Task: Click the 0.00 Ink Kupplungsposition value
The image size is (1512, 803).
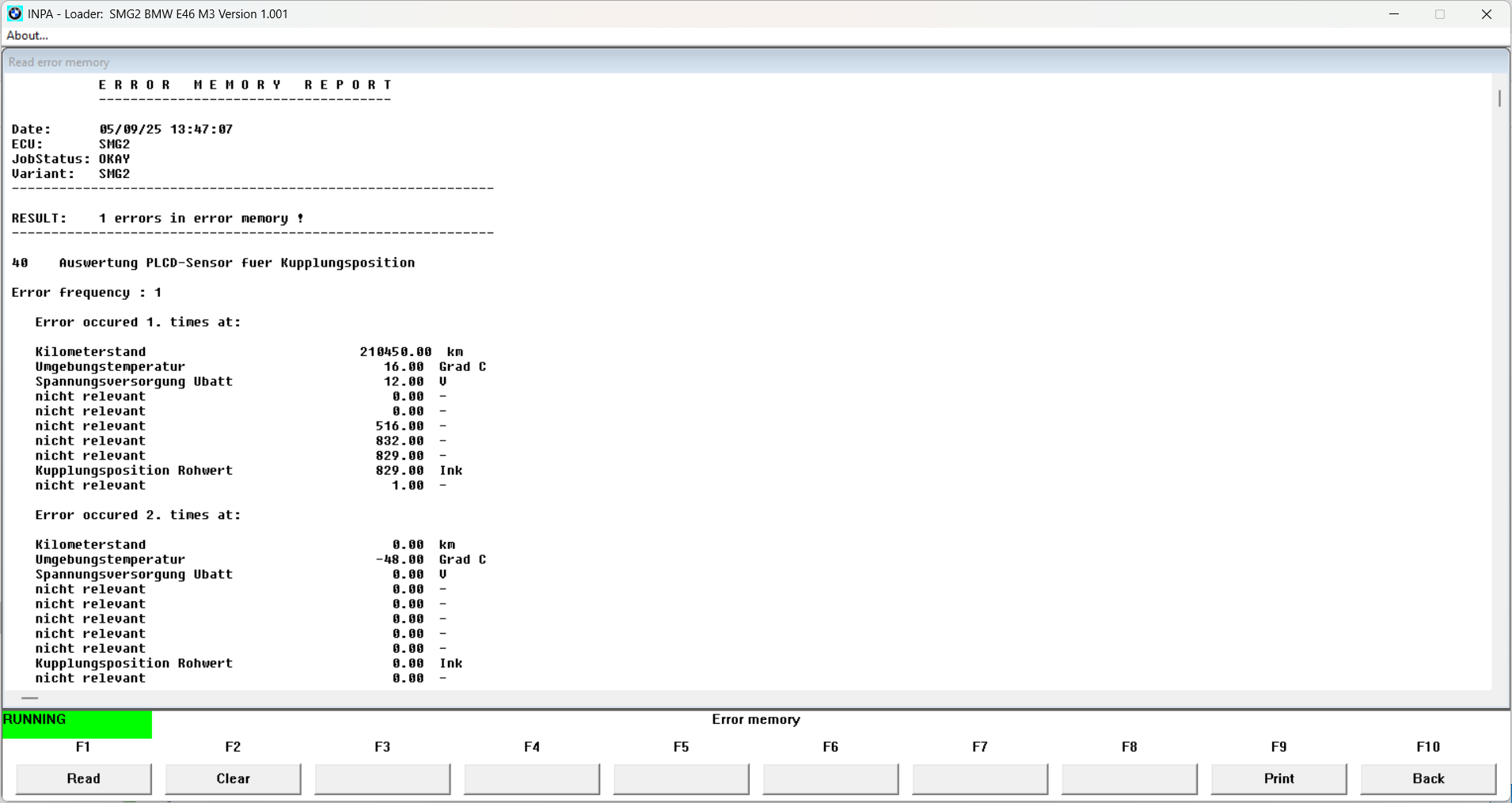Action: pyautogui.click(x=427, y=664)
